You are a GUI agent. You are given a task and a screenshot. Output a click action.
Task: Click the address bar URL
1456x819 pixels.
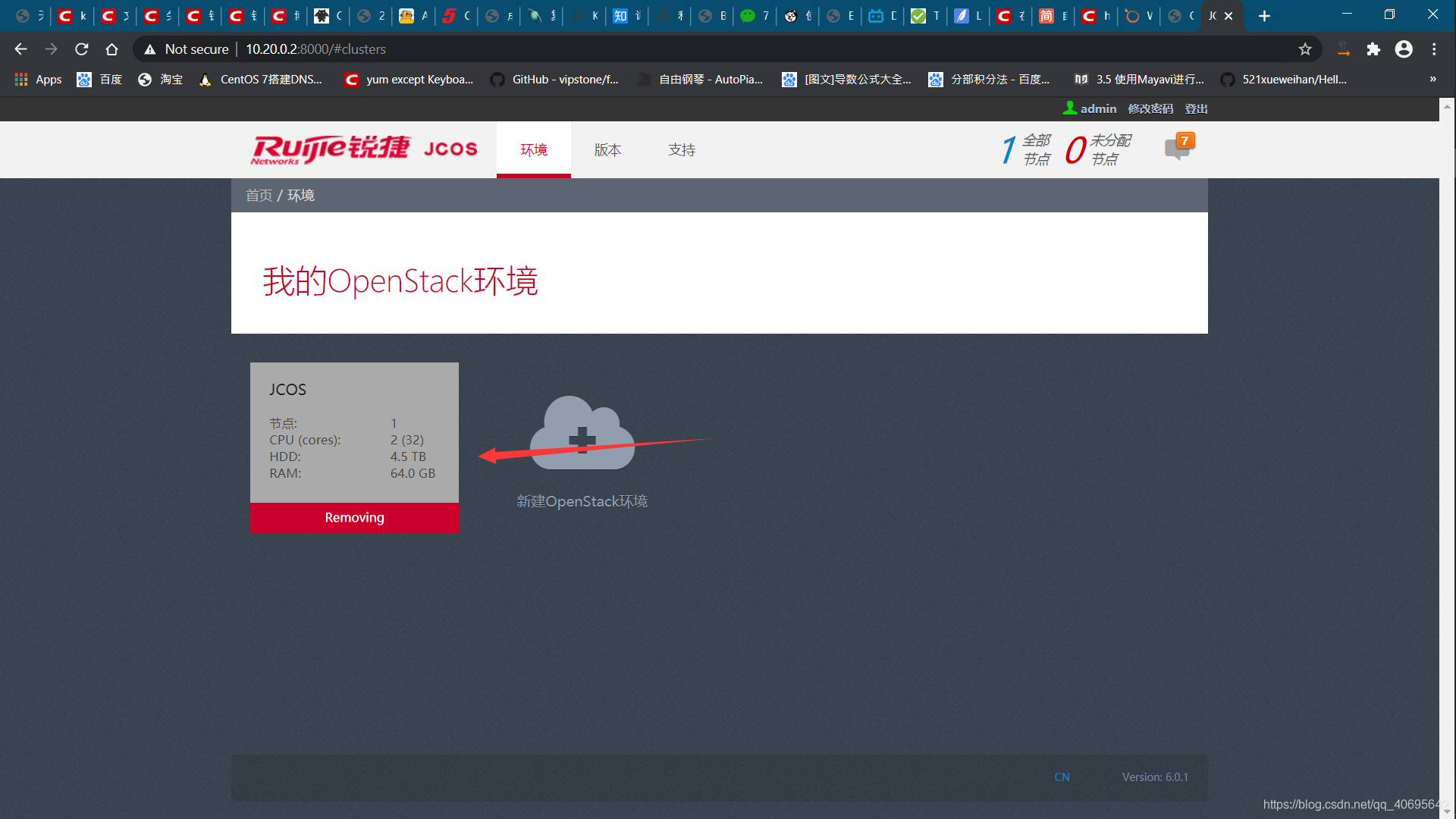[x=315, y=49]
